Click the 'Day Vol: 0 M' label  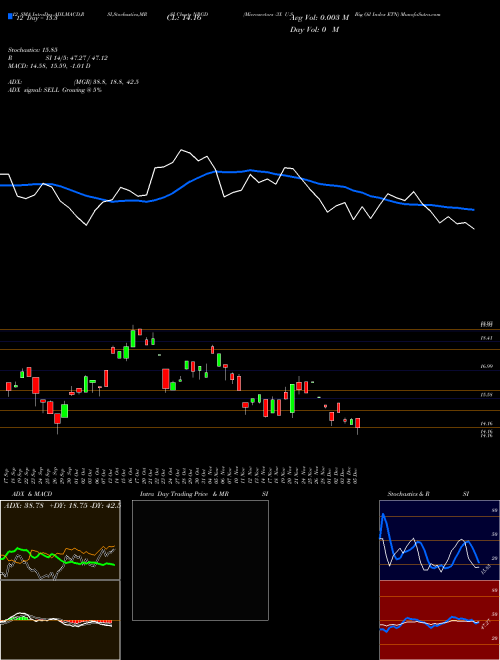click(x=314, y=29)
